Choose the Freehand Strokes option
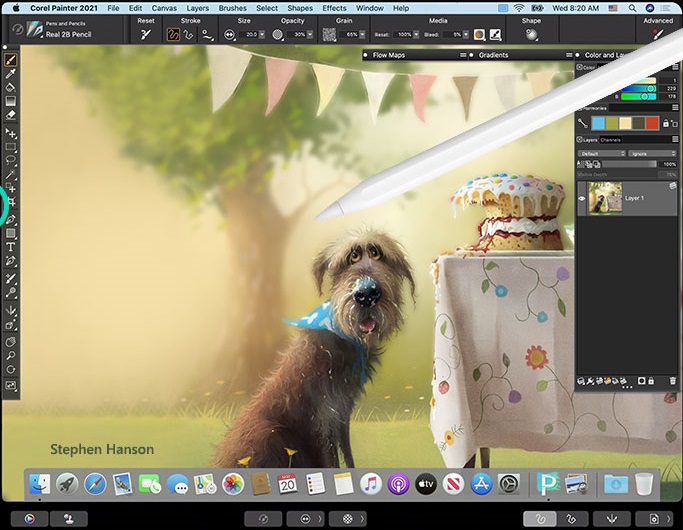683x530 pixels. (173, 34)
